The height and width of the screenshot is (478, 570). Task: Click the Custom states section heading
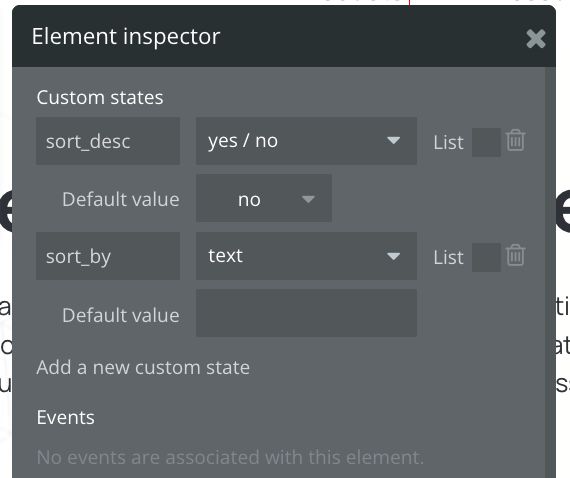pyautogui.click(x=100, y=97)
